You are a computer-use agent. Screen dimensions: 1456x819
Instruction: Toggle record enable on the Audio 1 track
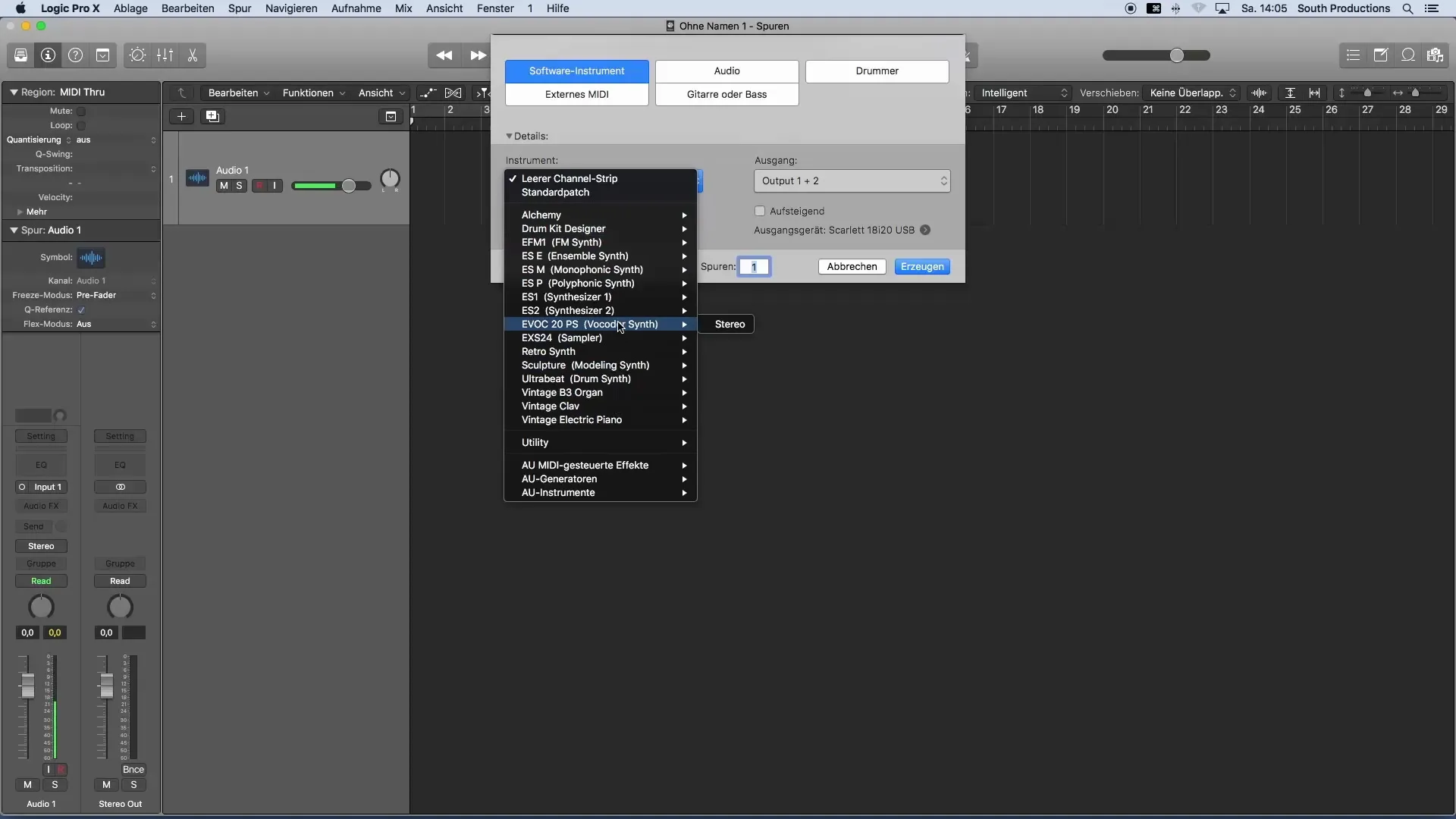pyautogui.click(x=259, y=186)
